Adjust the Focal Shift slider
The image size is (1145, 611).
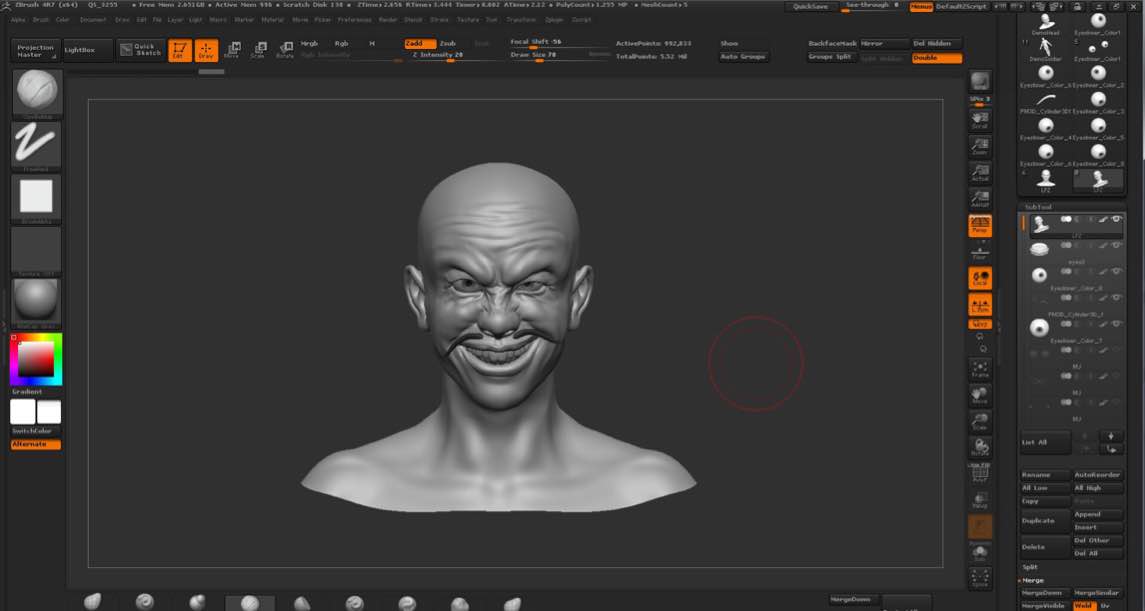click(x=559, y=43)
